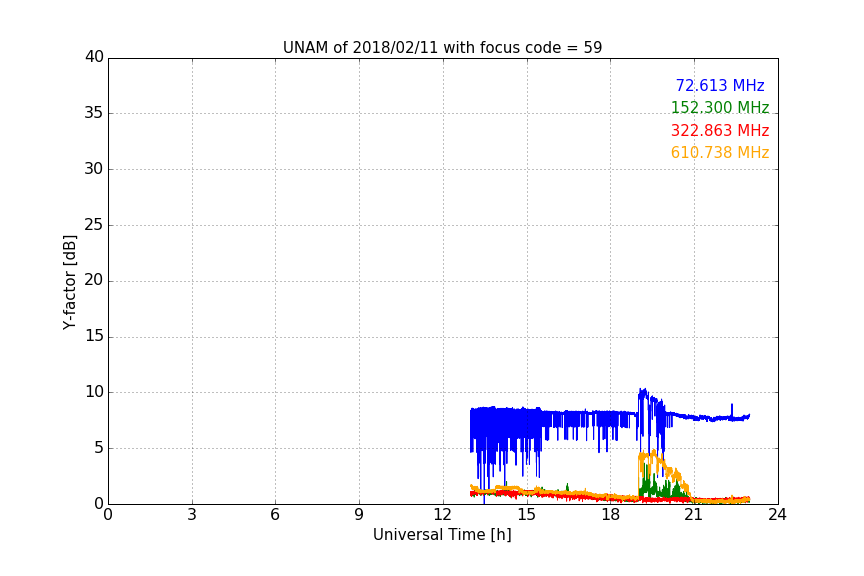Select the orange '610.738 MHz' legend label

point(720,153)
